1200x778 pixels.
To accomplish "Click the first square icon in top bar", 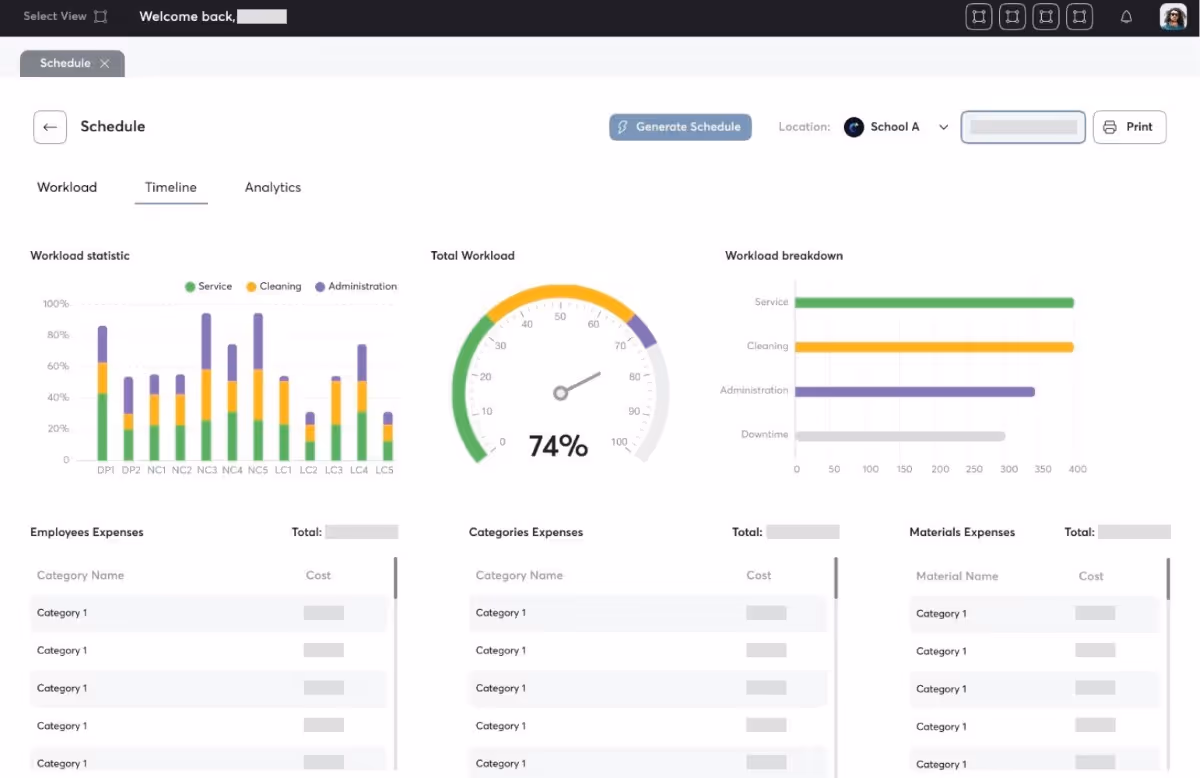I will 978,17.
